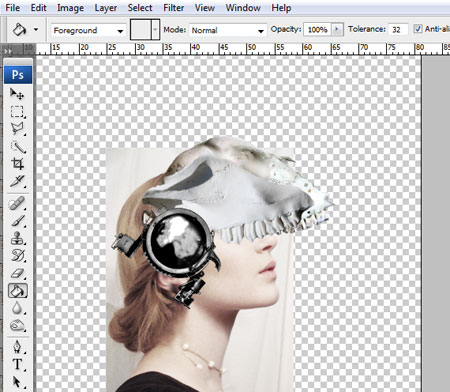
Task: Click the Tolerance value field
Action: (398, 30)
